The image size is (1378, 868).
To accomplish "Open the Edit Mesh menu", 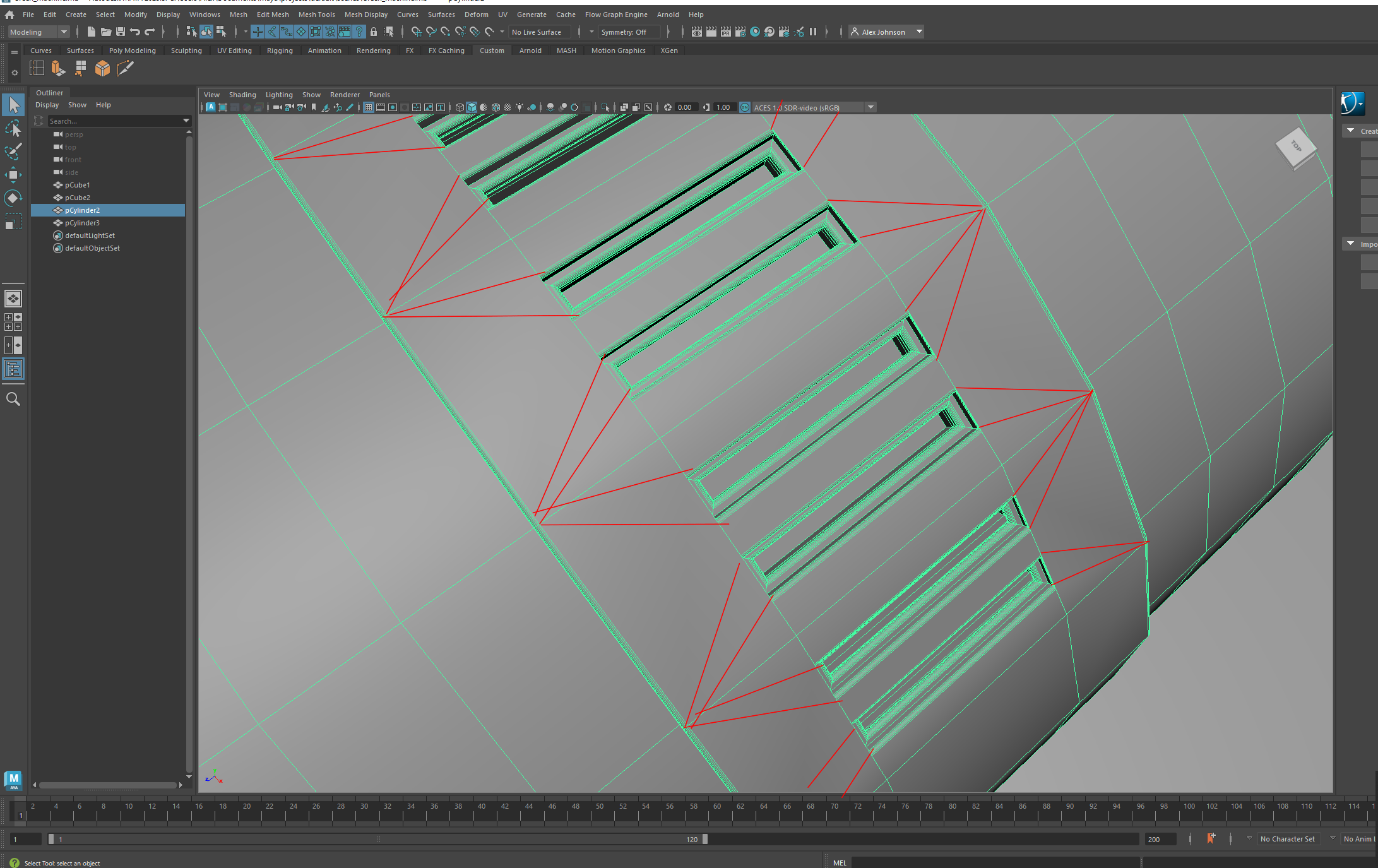I will pyautogui.click(x=273, y=15).
